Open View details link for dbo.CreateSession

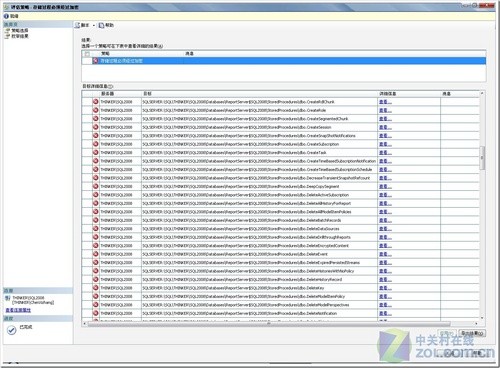coord(385,127)
